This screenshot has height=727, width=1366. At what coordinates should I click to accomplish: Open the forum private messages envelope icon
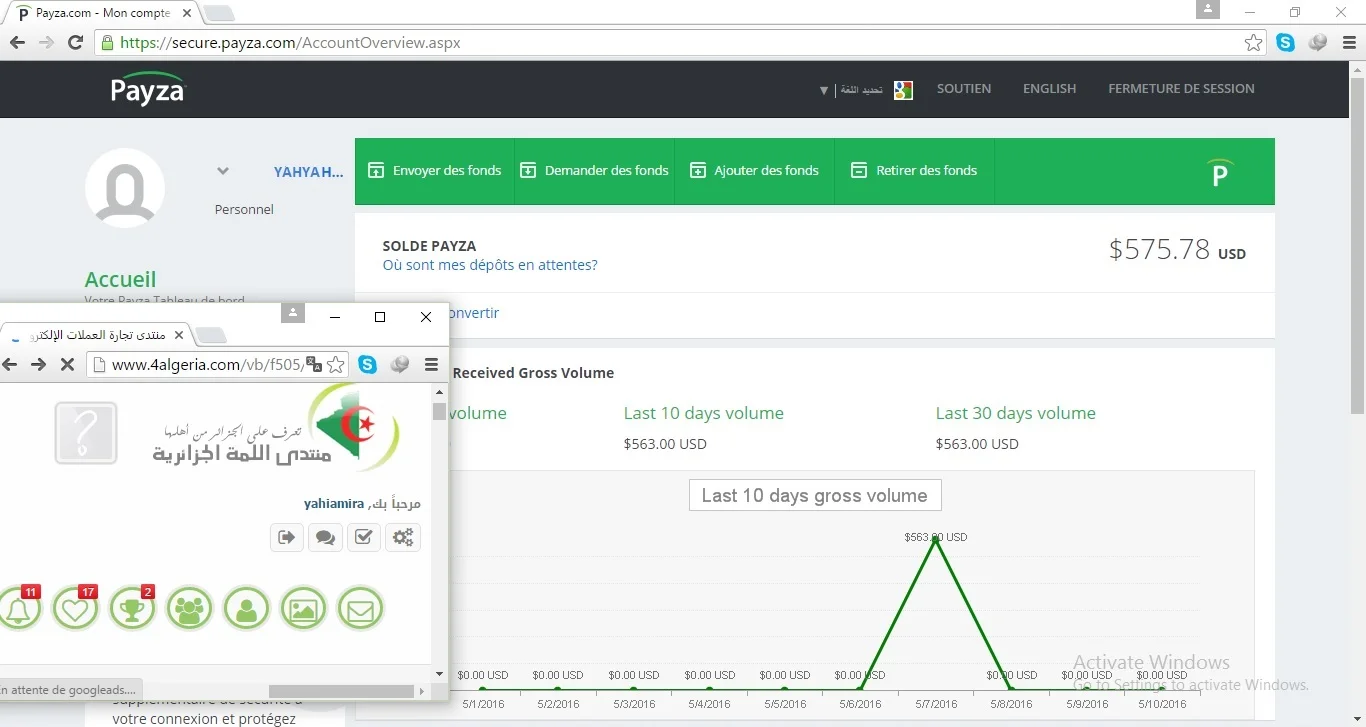(x=360, y=608)
